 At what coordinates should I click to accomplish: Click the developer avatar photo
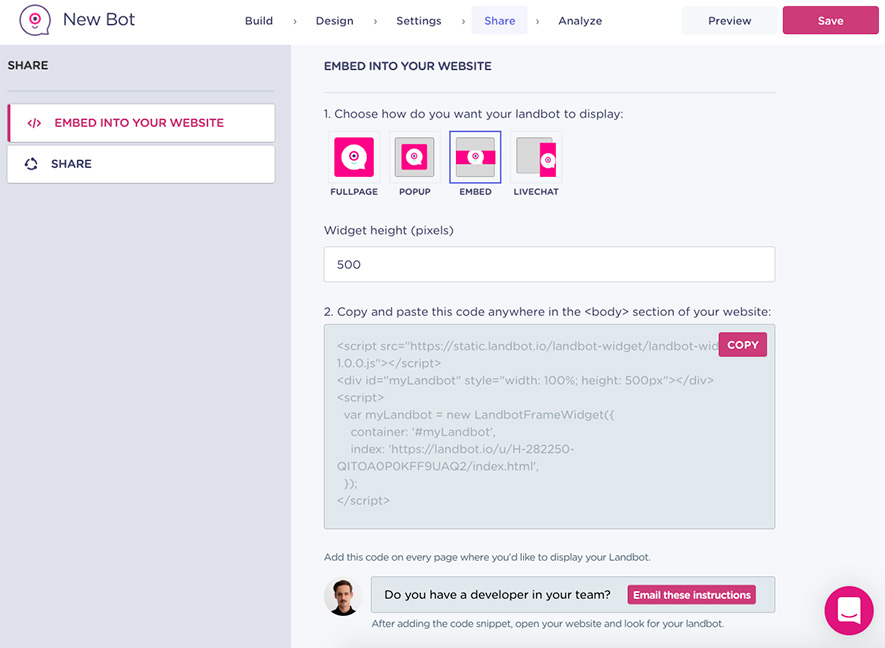tap(343, 597)
